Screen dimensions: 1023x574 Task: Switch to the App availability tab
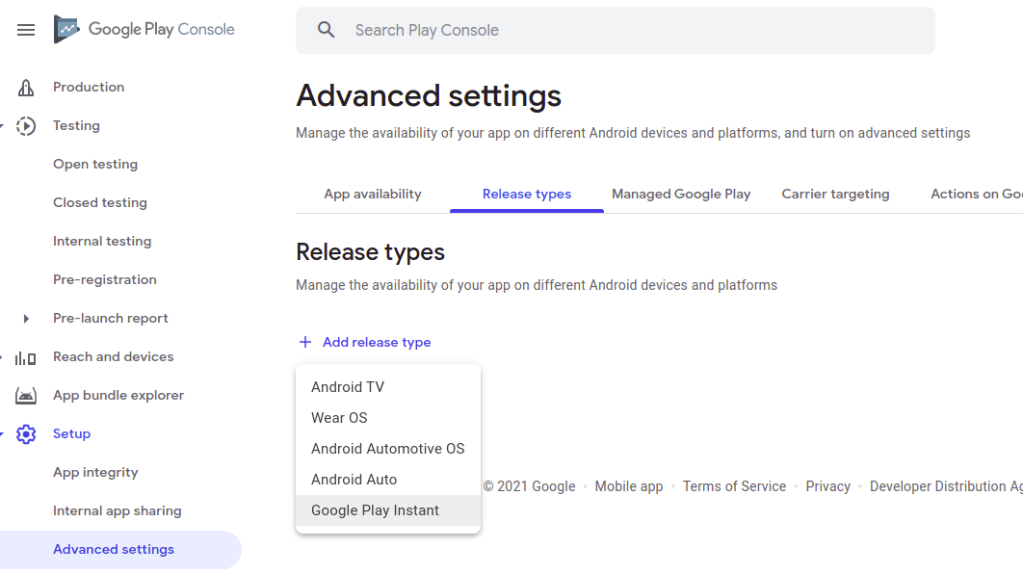372,194
